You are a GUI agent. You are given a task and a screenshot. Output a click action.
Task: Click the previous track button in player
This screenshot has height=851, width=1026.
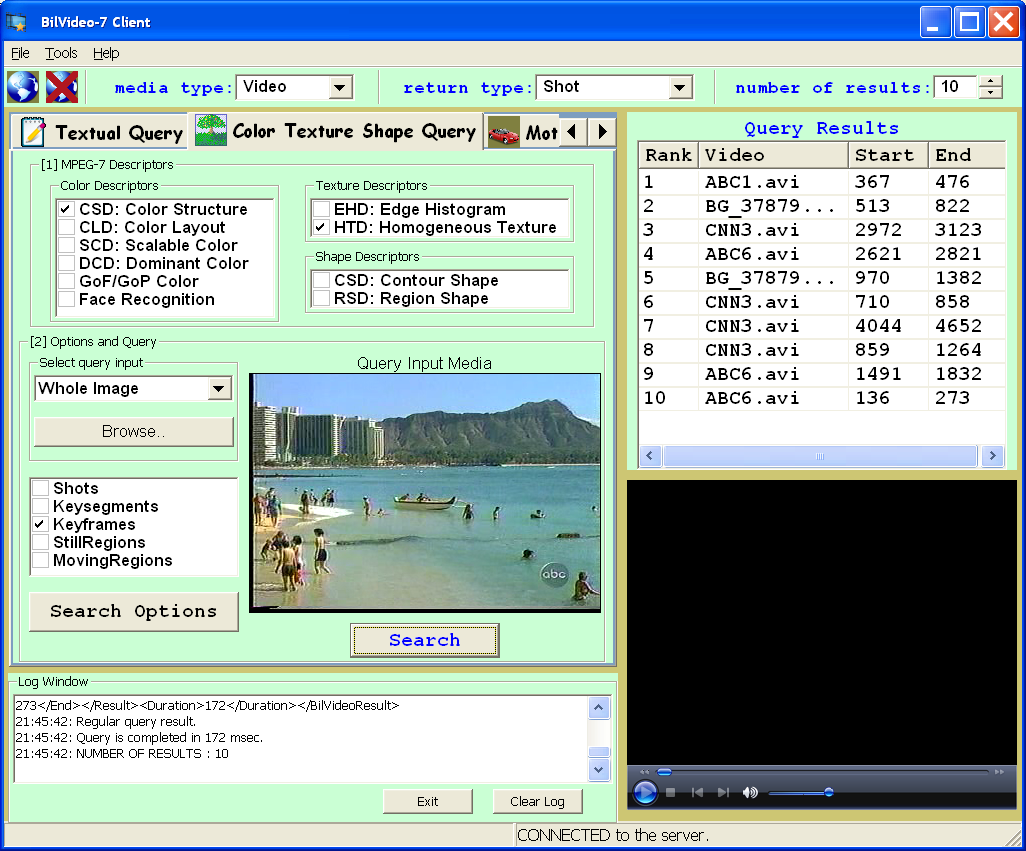[697, 792]
